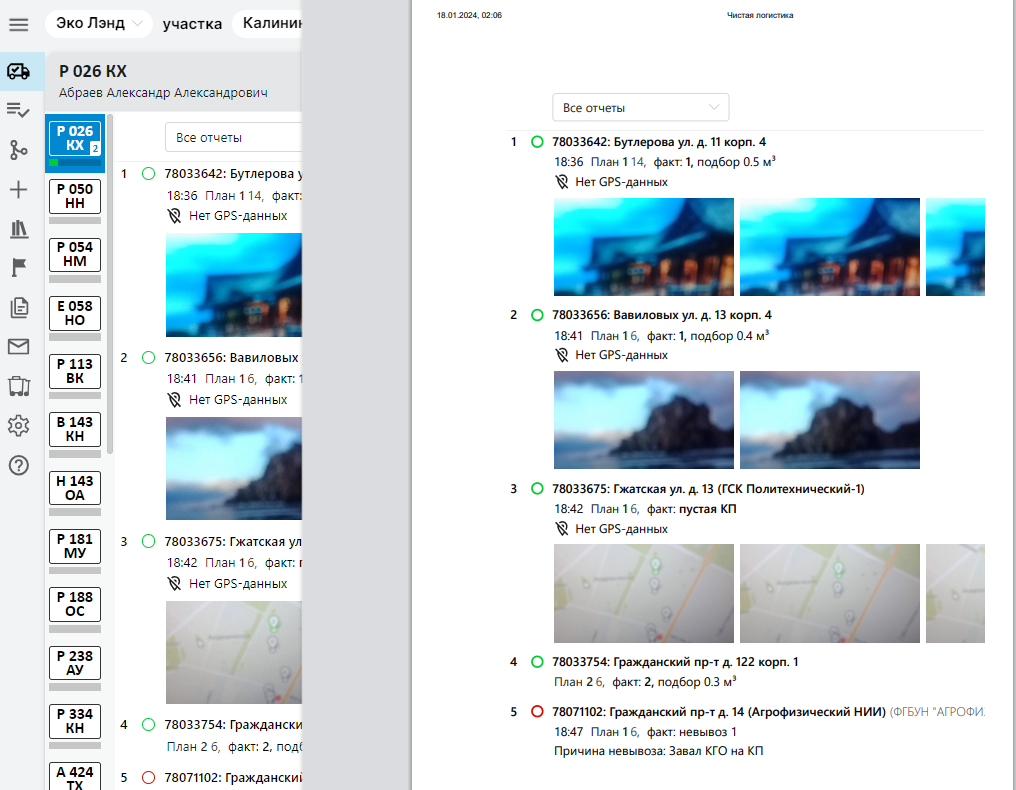Open address link 78033754 Гражданский пр-т д. 122
The height and width of the screenshot is (790, 1016).
(675, 662)
